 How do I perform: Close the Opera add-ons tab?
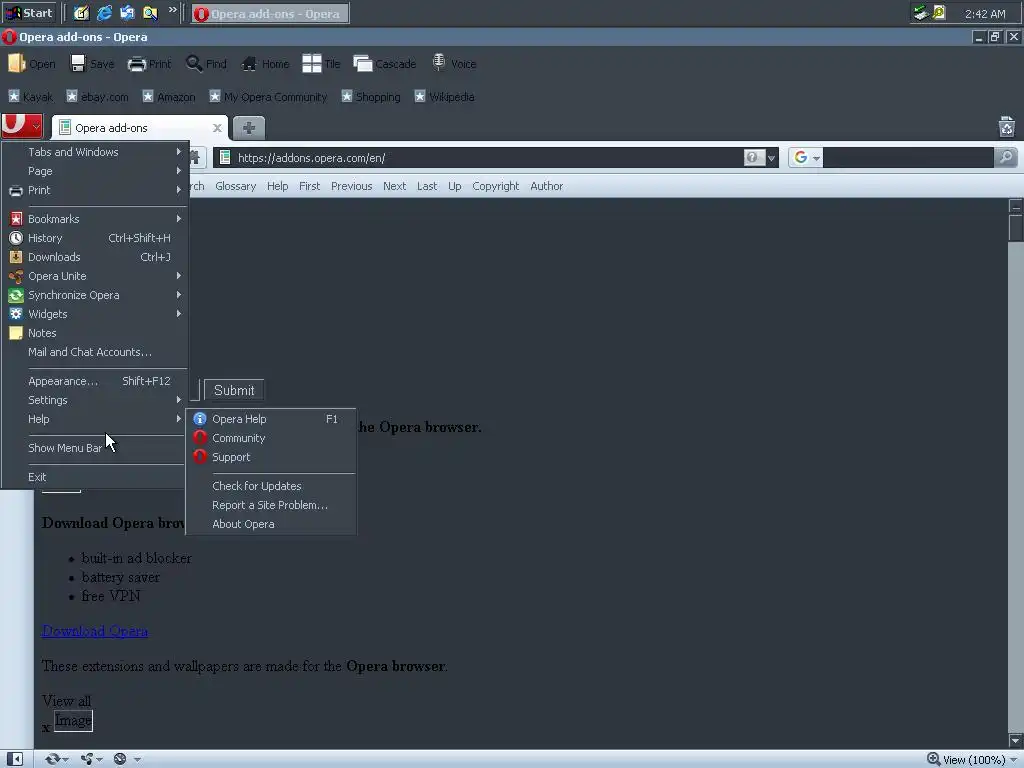coord(217,128)
